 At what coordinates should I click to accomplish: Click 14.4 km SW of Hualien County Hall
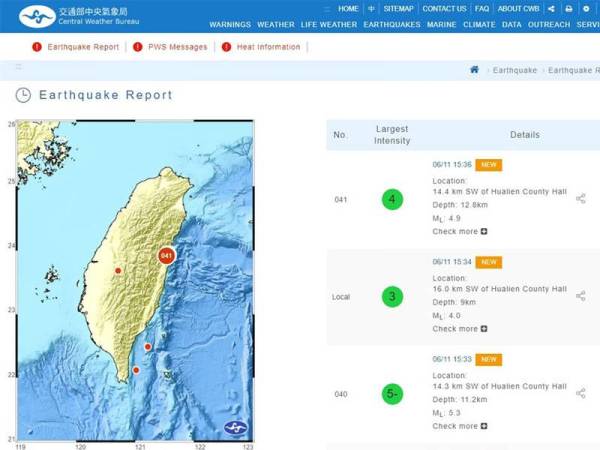point(499,191)
